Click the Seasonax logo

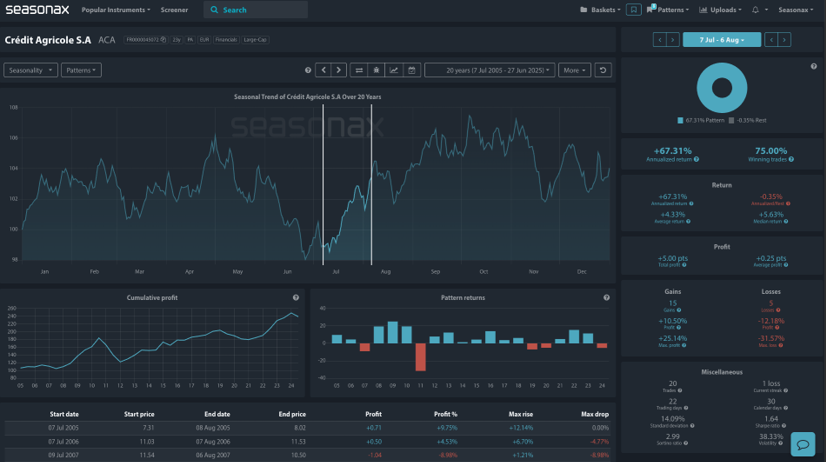click(x=37, y=9)
